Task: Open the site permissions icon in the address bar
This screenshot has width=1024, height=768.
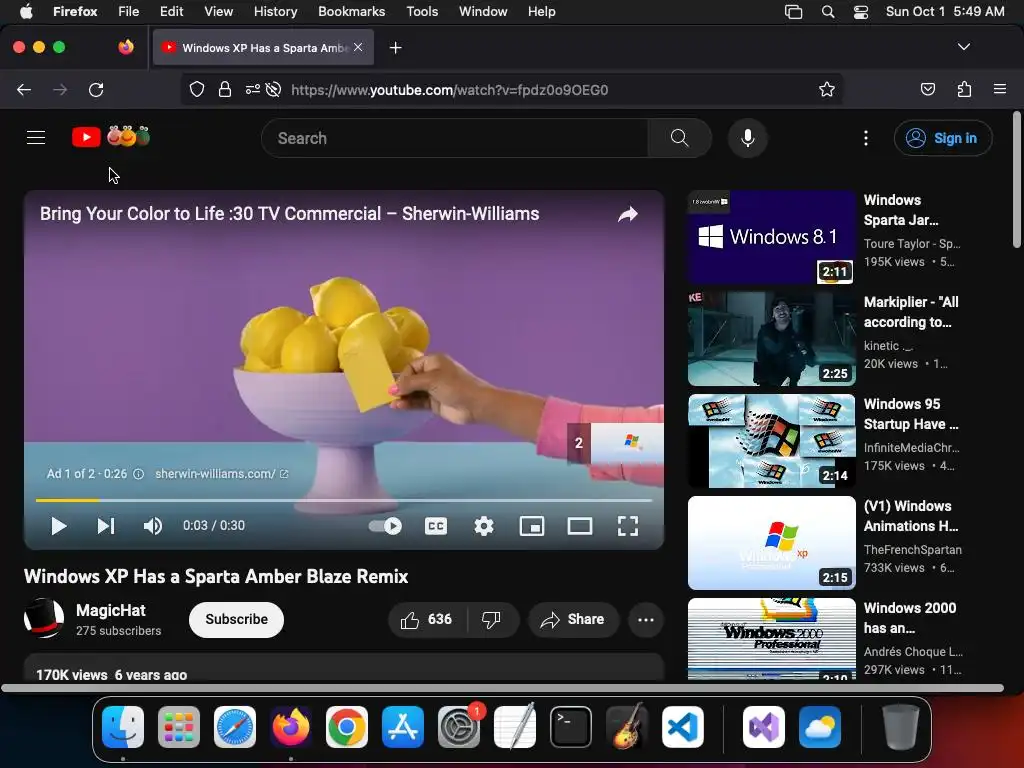Action: coord(253,89)
